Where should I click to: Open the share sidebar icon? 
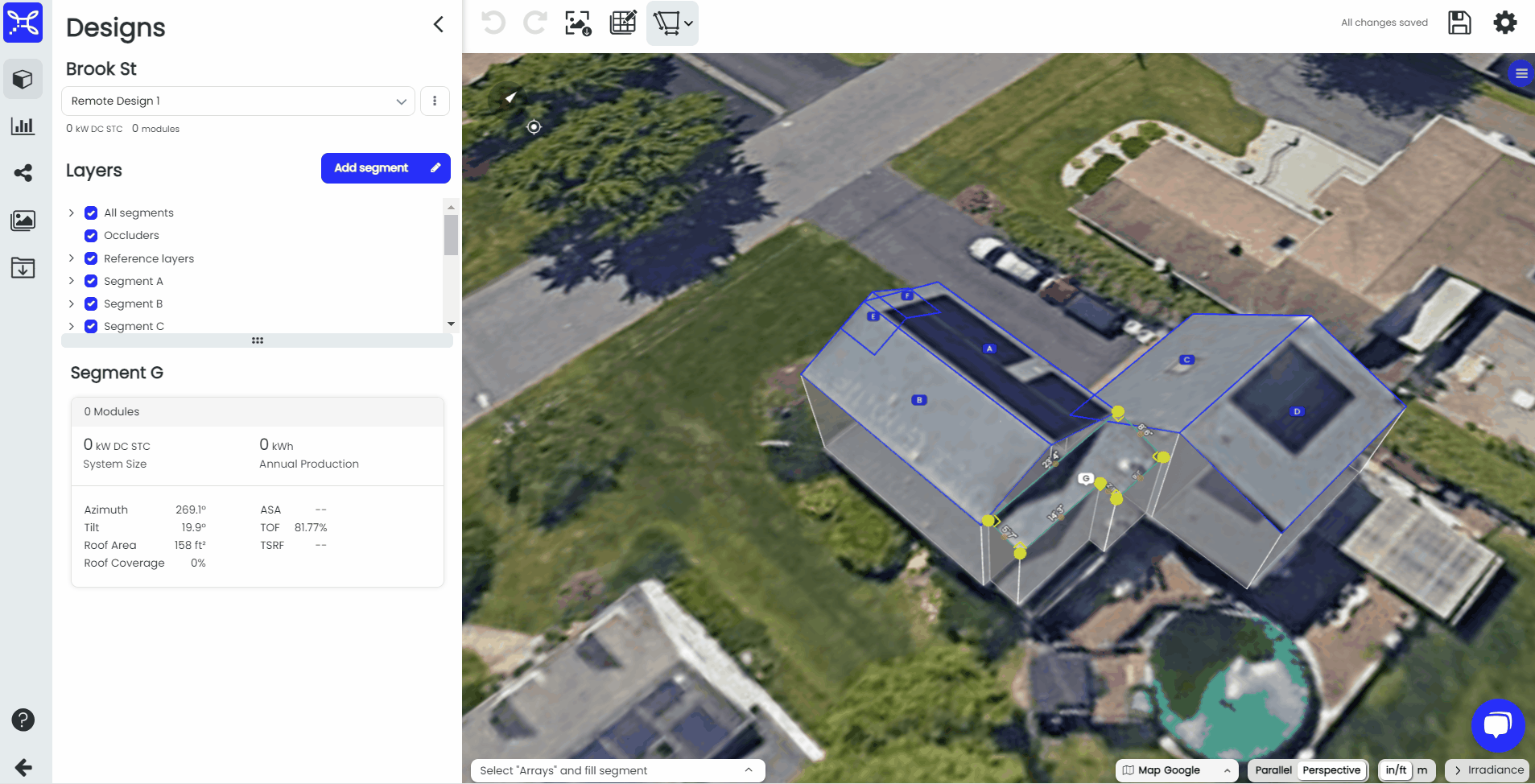click(23, 173)
